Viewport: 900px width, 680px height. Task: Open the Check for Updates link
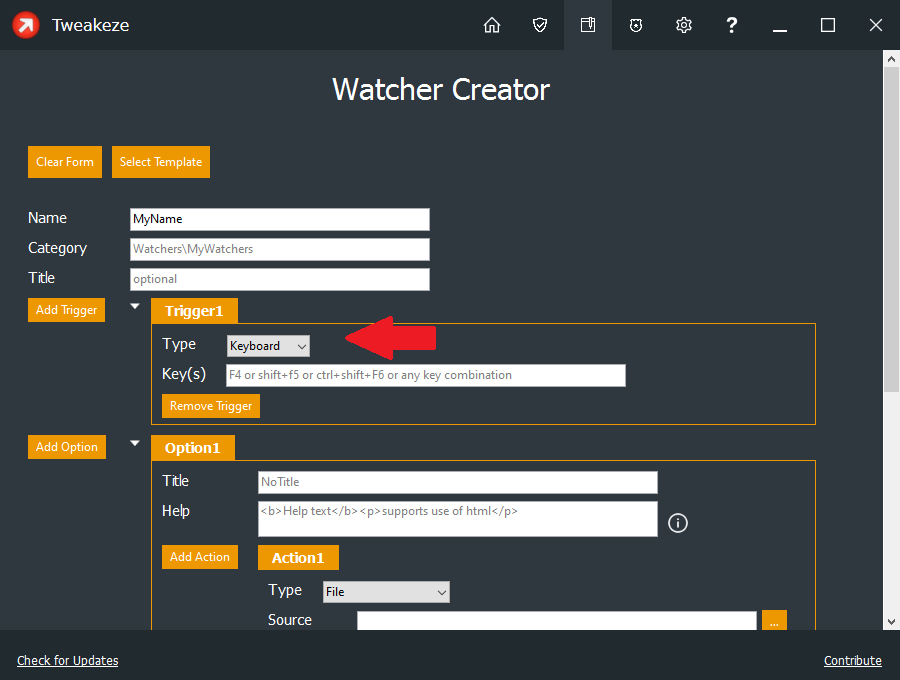(x=68, y=660)
